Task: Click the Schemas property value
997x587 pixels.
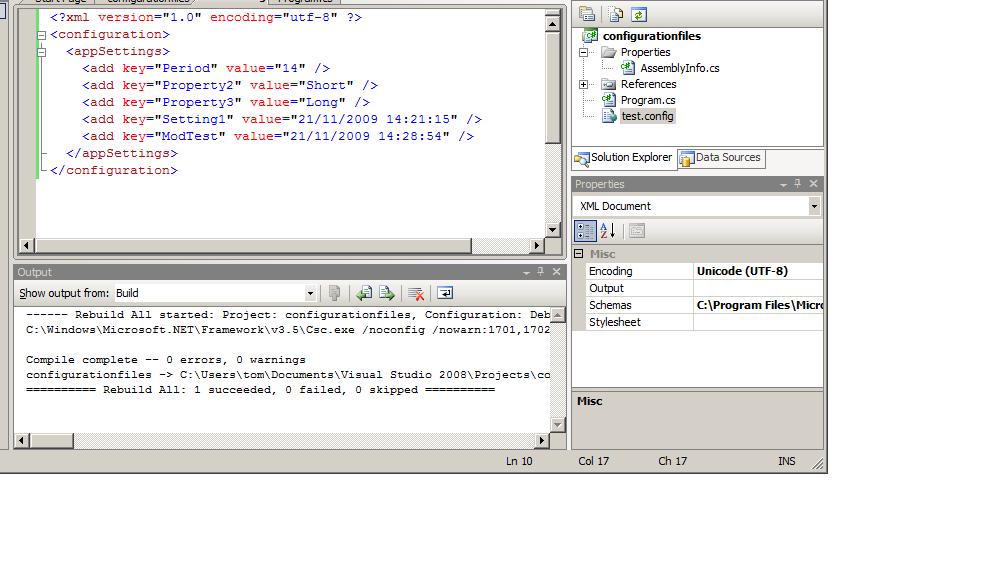Action: (x=759, y=305)
